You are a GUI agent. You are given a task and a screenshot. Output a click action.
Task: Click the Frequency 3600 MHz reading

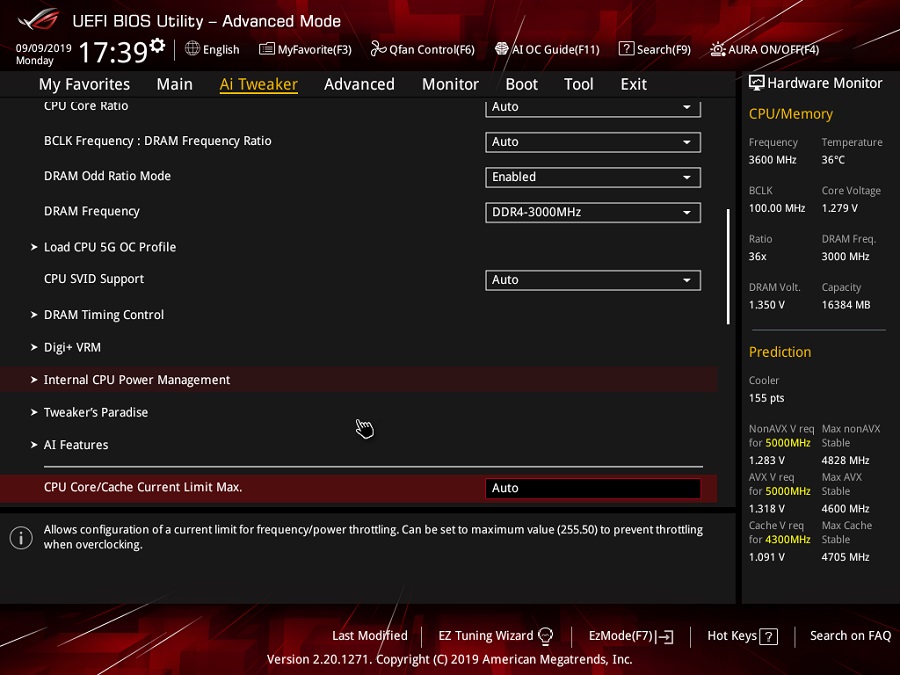tap(773, 160)
